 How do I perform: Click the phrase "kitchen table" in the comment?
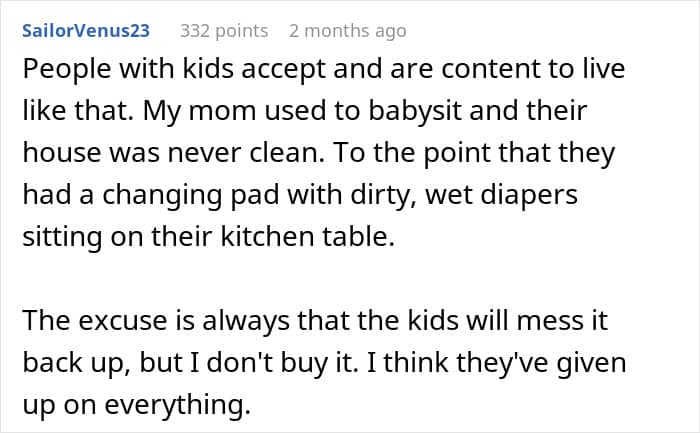[x=308, y=237]
